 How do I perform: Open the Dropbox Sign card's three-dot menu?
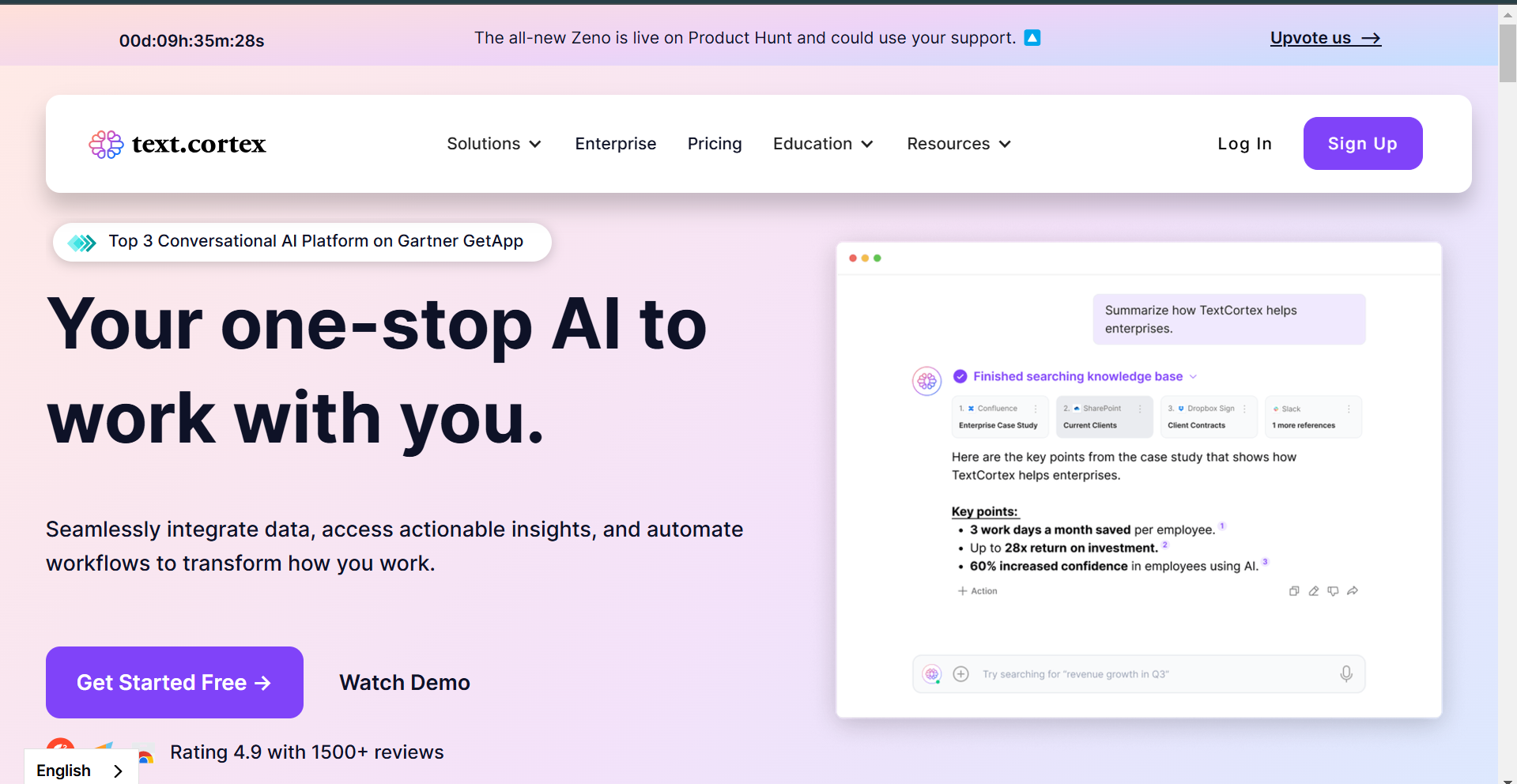(x=1244, y=409)
